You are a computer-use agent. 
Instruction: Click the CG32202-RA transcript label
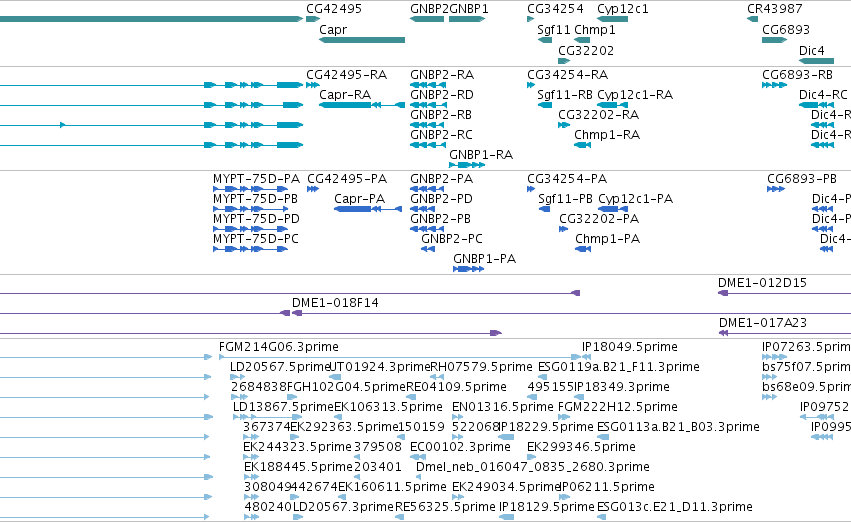click(x=599, y=114)
